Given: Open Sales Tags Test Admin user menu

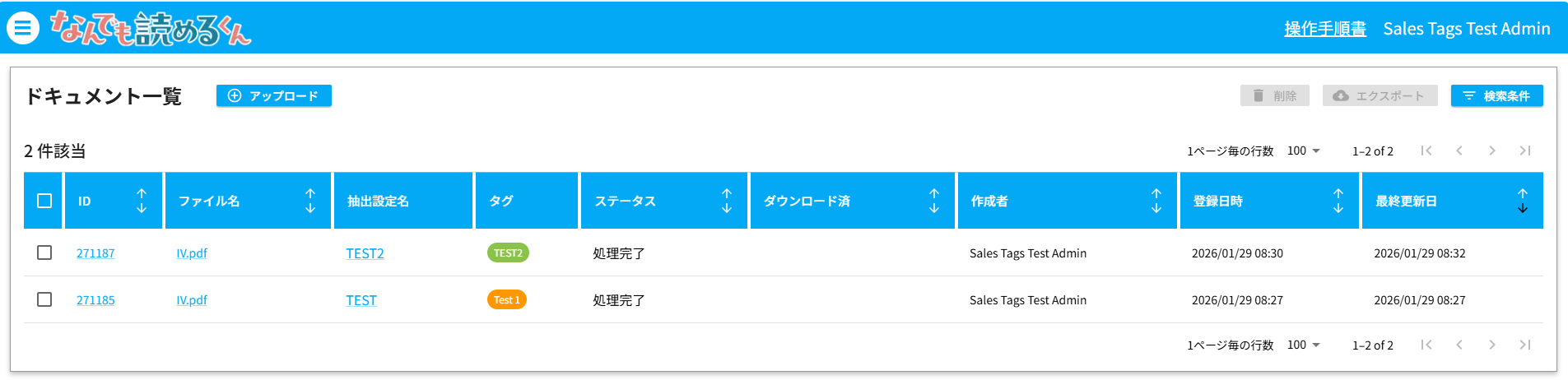Looking at the screenshot, I should (1466, 29).
